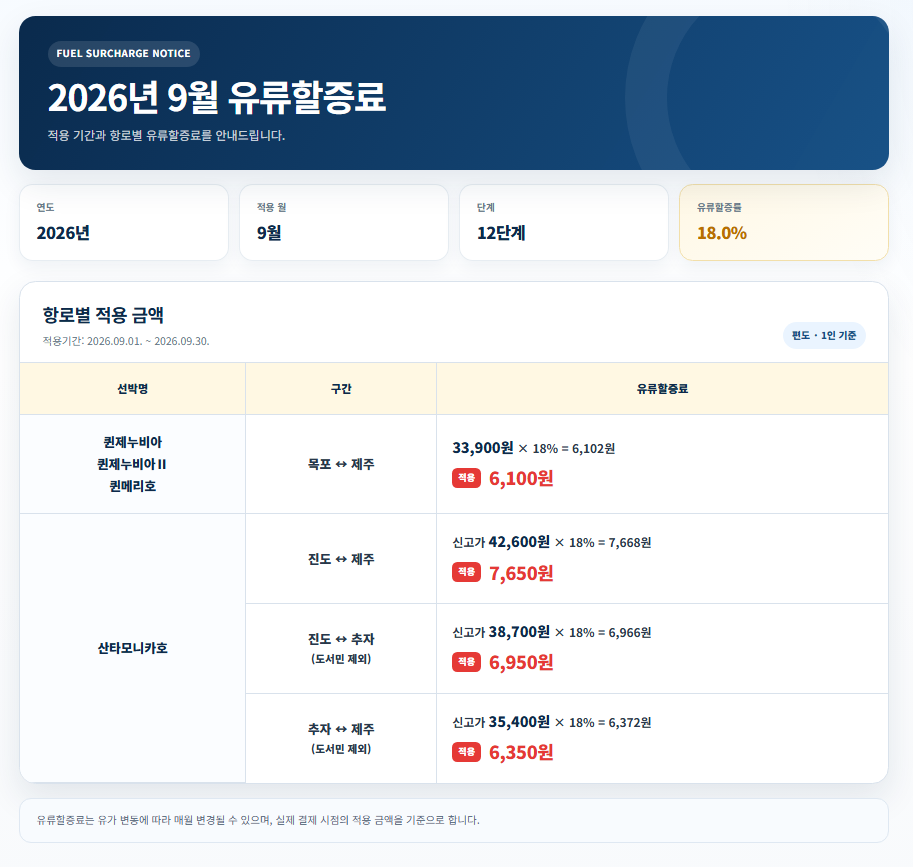
Task: Select the 12단계 stage card
Action: tap(564, 222)
